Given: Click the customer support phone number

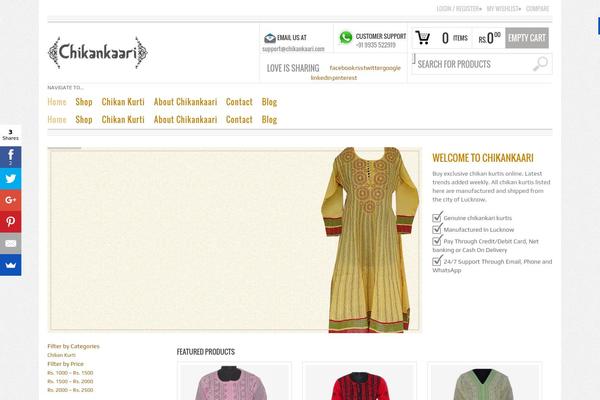Looking at the screenshot, I should click(376, 45).
